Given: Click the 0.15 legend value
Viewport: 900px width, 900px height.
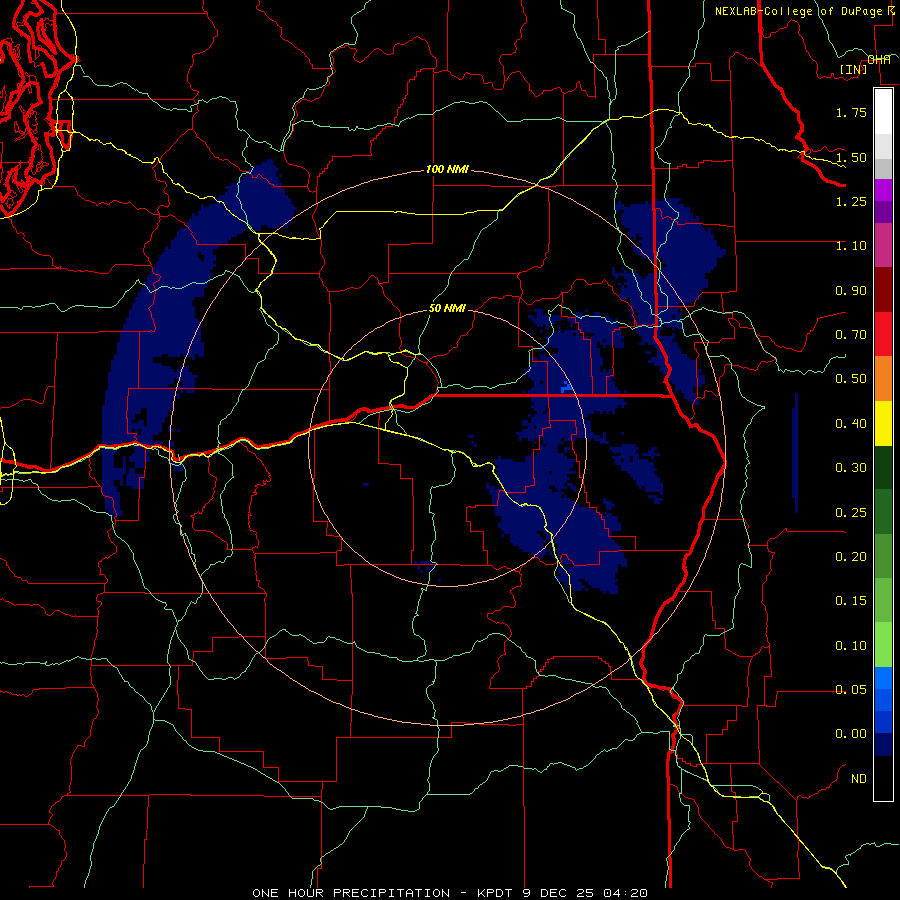Looking at the screenshot, I should coord(851,601).
